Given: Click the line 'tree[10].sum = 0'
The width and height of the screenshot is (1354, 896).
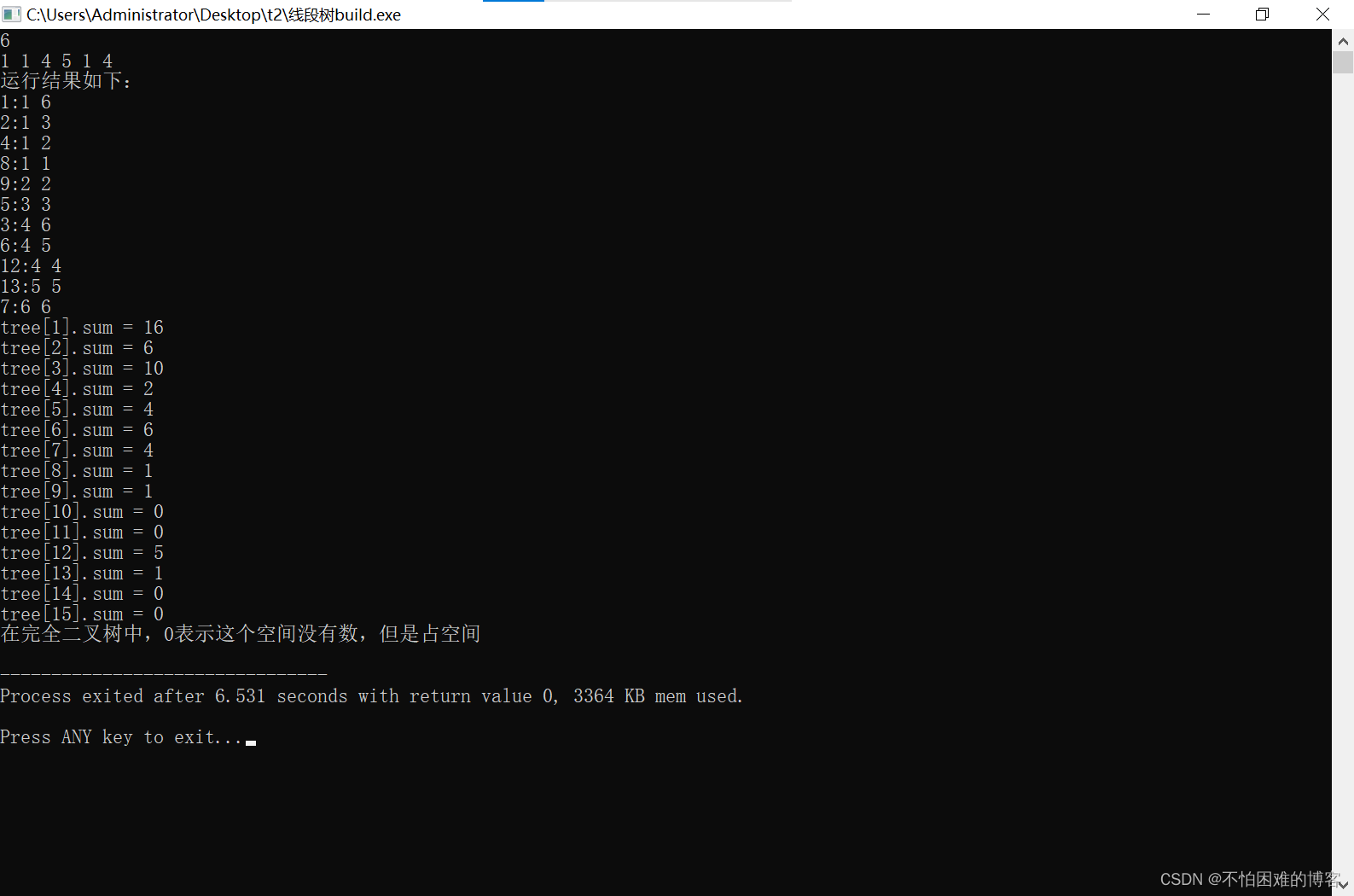Looking at the screenshot, I should 82,511.
